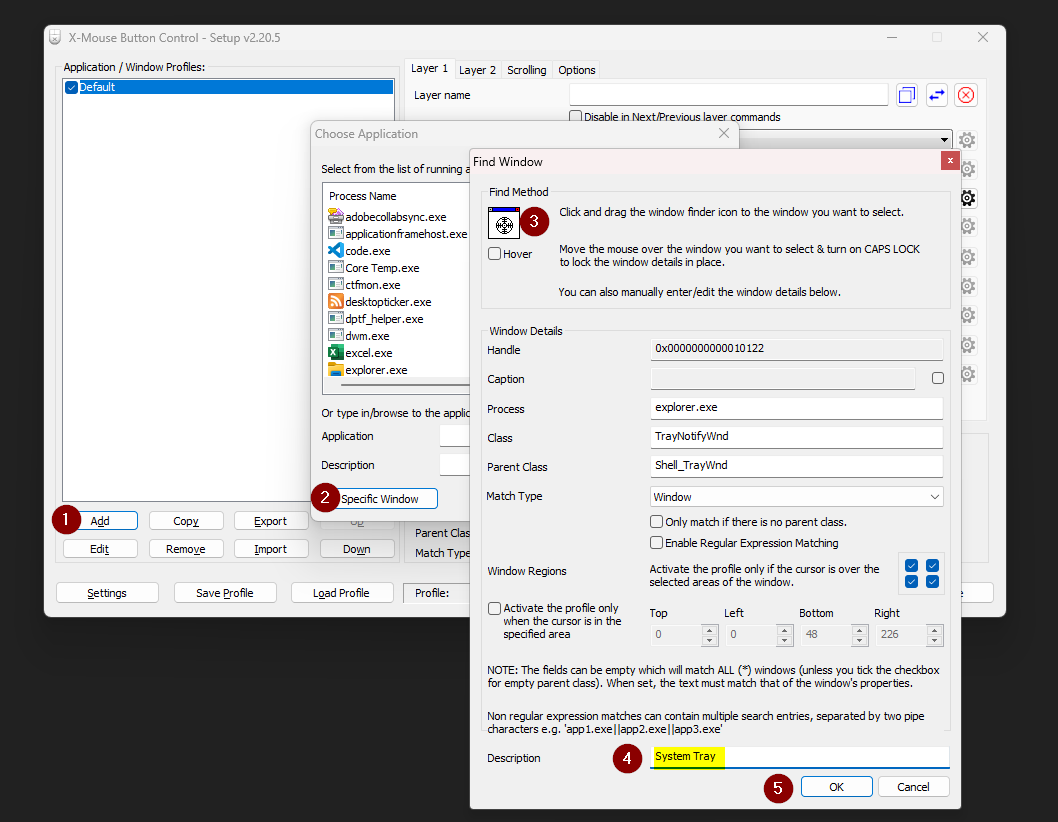
Task: Open the Options tab
Action: click(x=576, y=70)
